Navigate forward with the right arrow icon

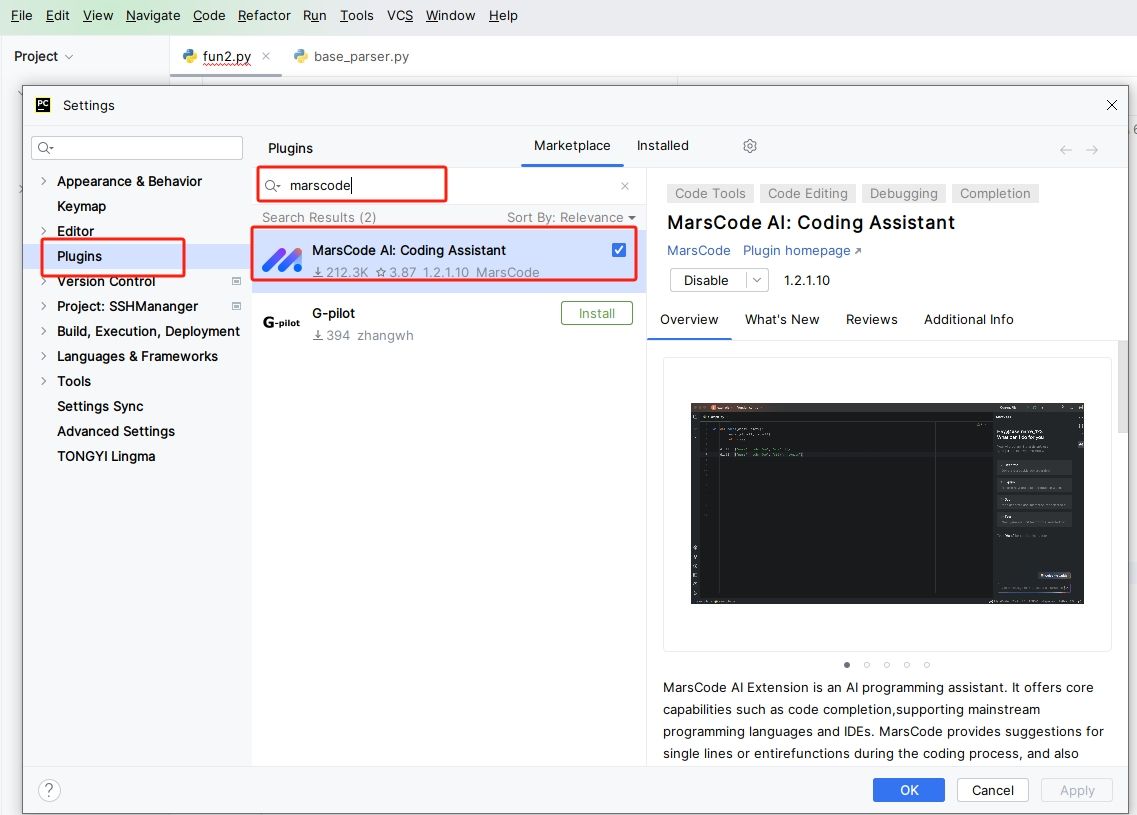coord(1092,150)
